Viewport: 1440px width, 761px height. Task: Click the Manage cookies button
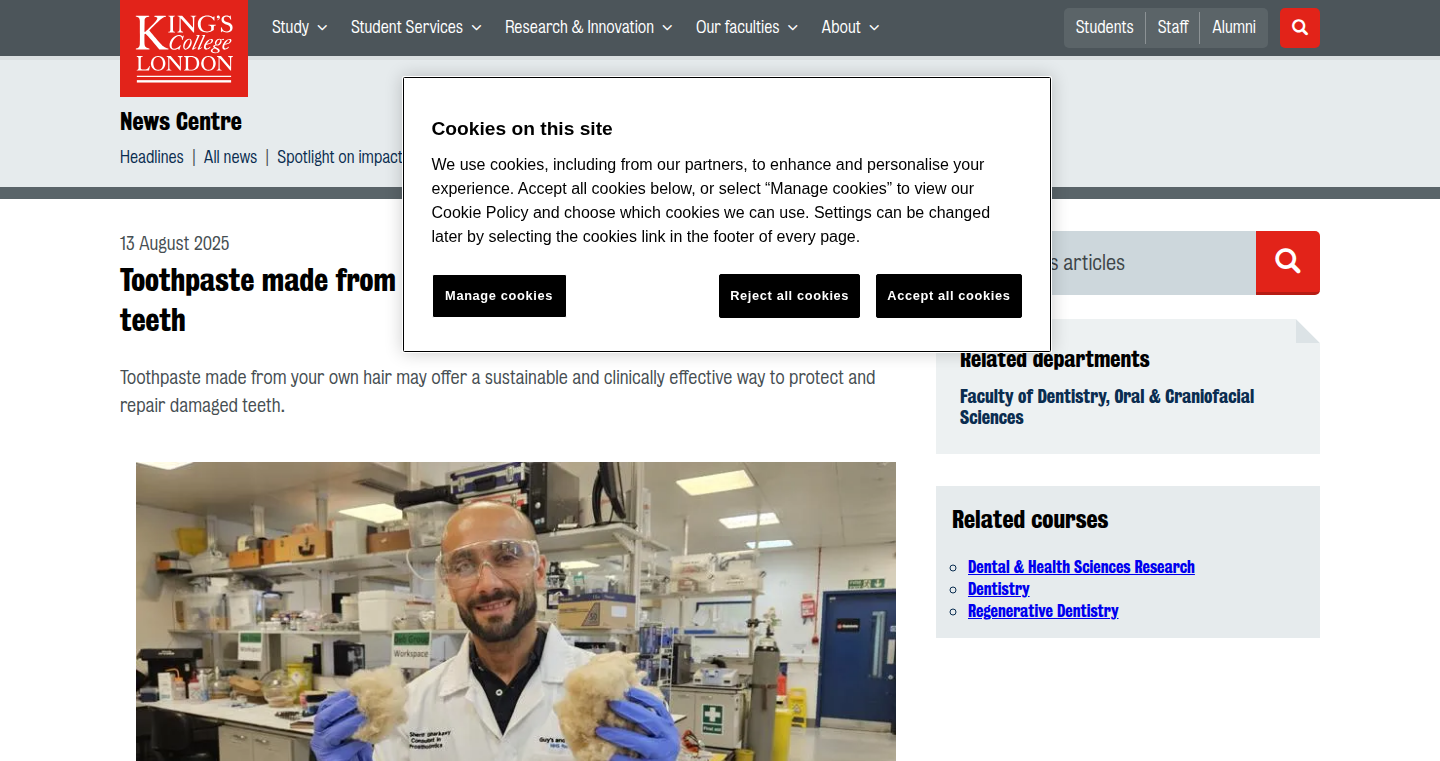coord(499,296)
